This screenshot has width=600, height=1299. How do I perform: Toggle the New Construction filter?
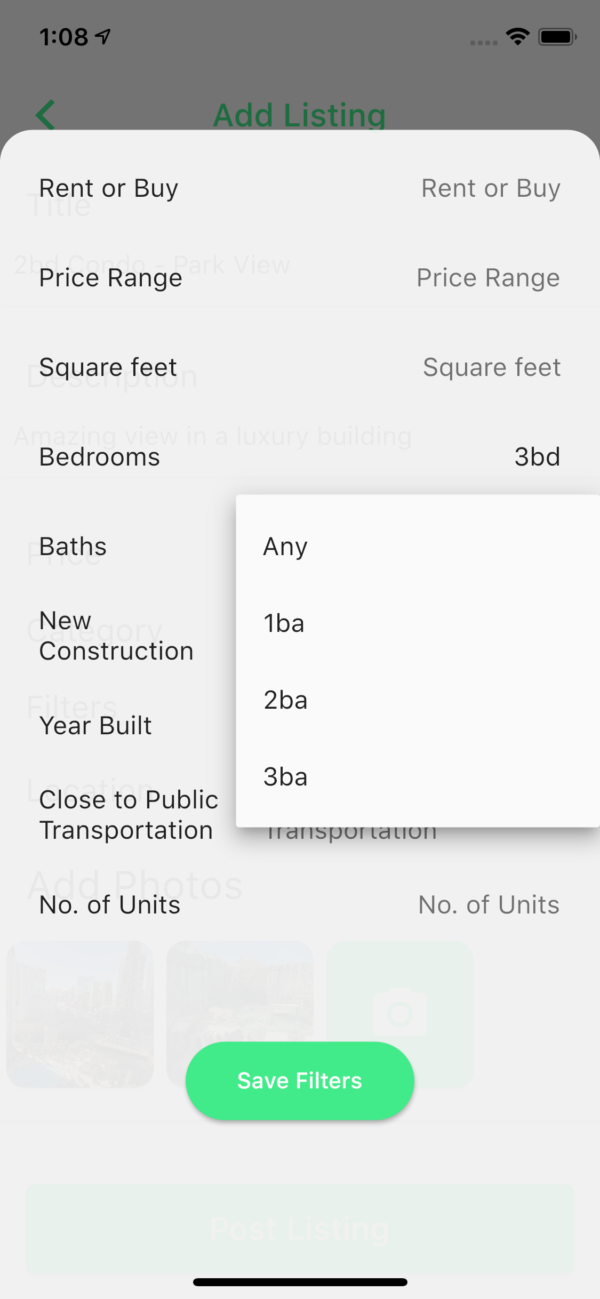tap(117, 636)
